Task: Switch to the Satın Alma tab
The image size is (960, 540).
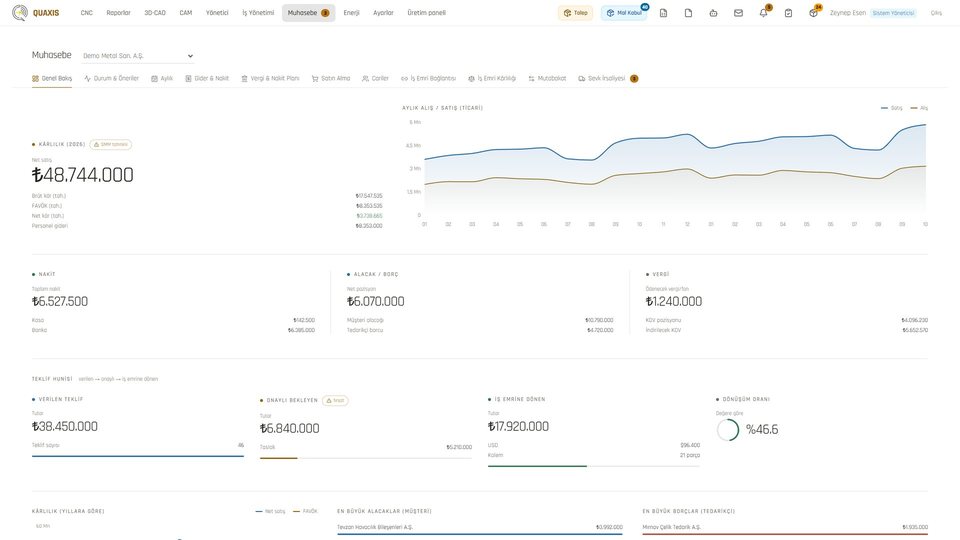Action: coord(331,78)
